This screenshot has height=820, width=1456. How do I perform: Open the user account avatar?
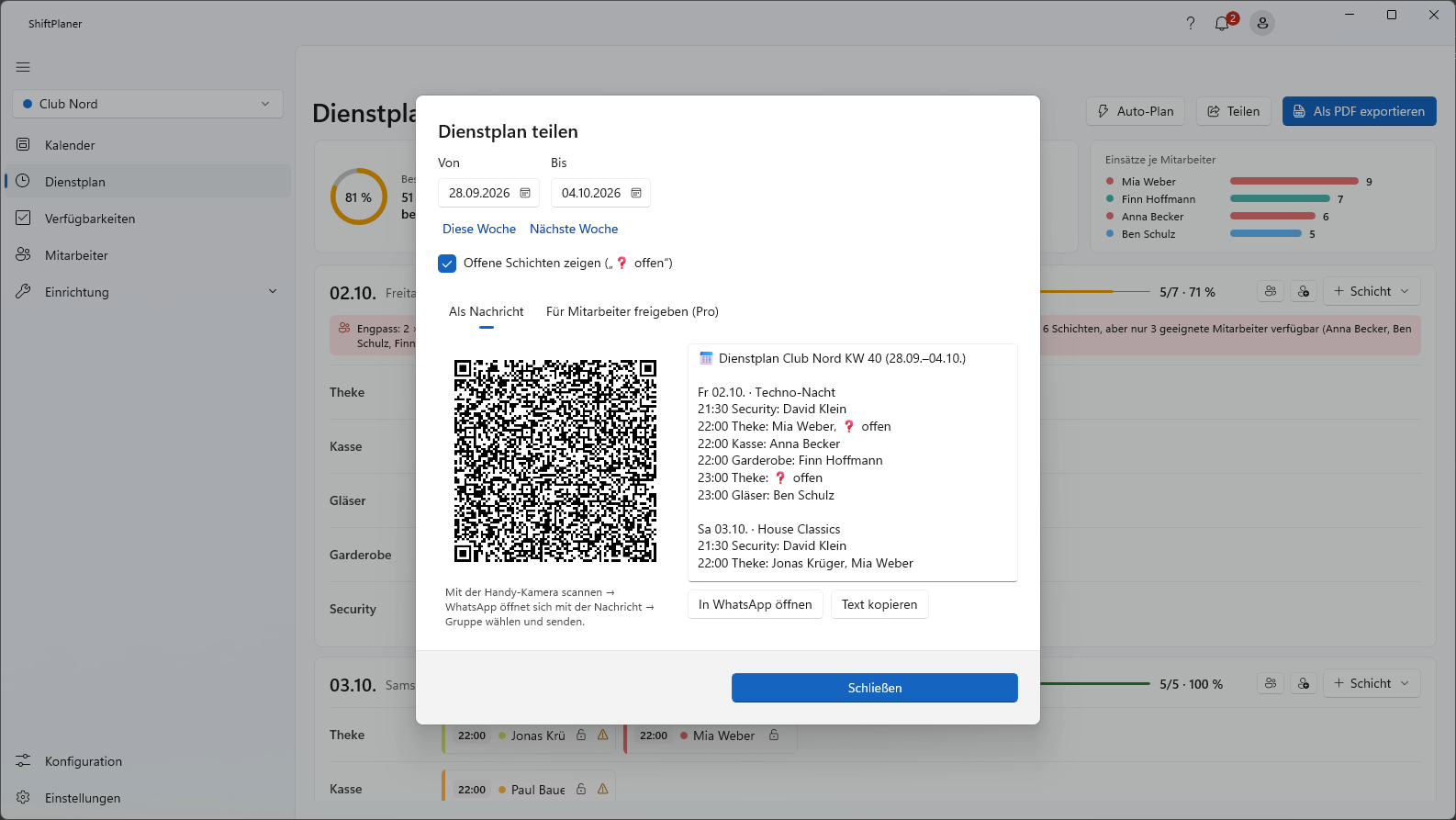[x=1262, y=24]
